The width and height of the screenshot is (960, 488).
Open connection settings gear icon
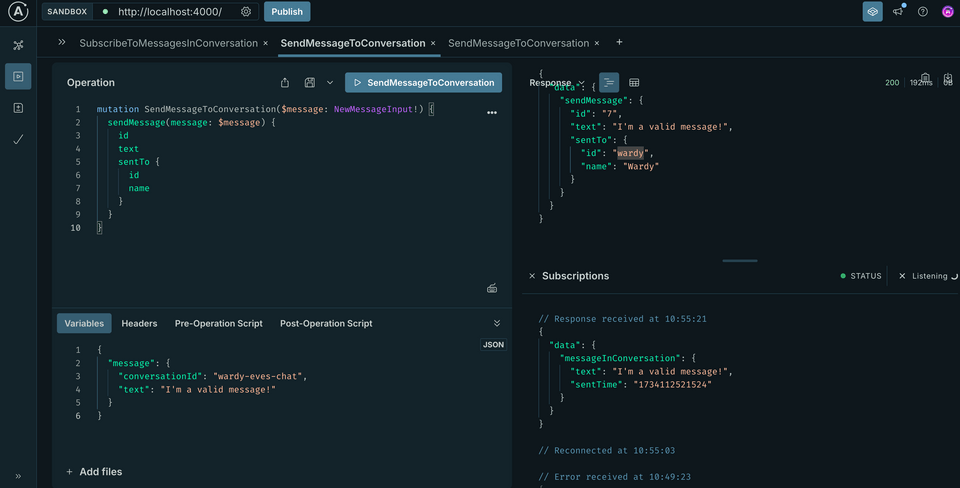click(246, 12)
